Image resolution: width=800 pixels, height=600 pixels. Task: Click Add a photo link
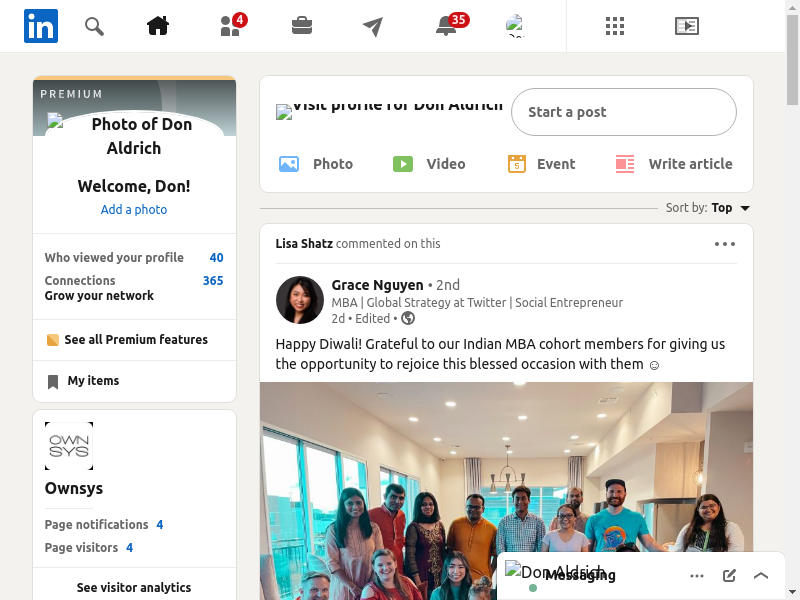click(134, 210)
